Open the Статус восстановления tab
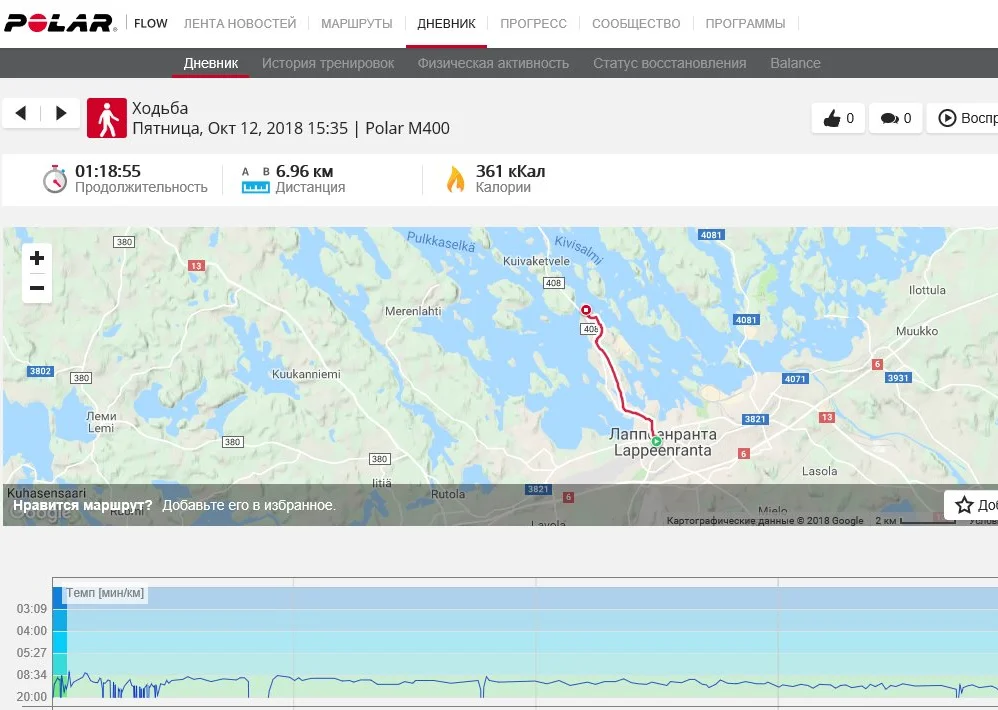The image size is (998, 710). (x=670, y=63)
